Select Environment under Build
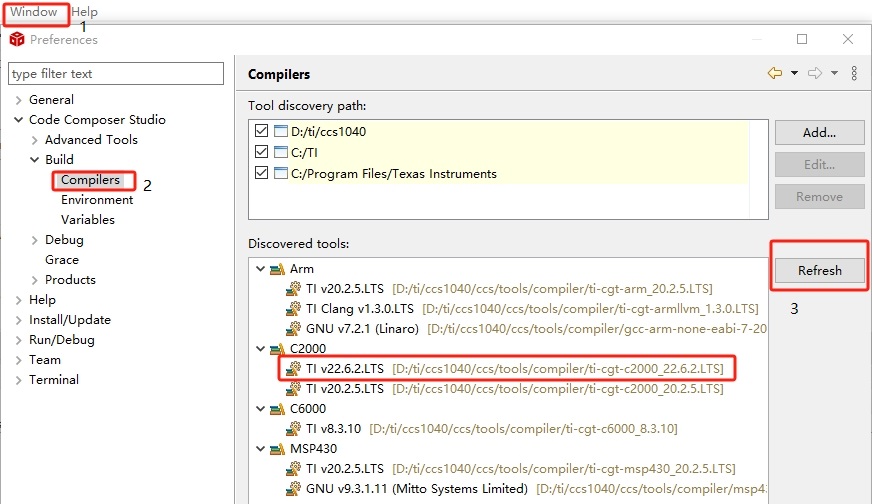Screen dimensions: 872x504 coord(97,200)
